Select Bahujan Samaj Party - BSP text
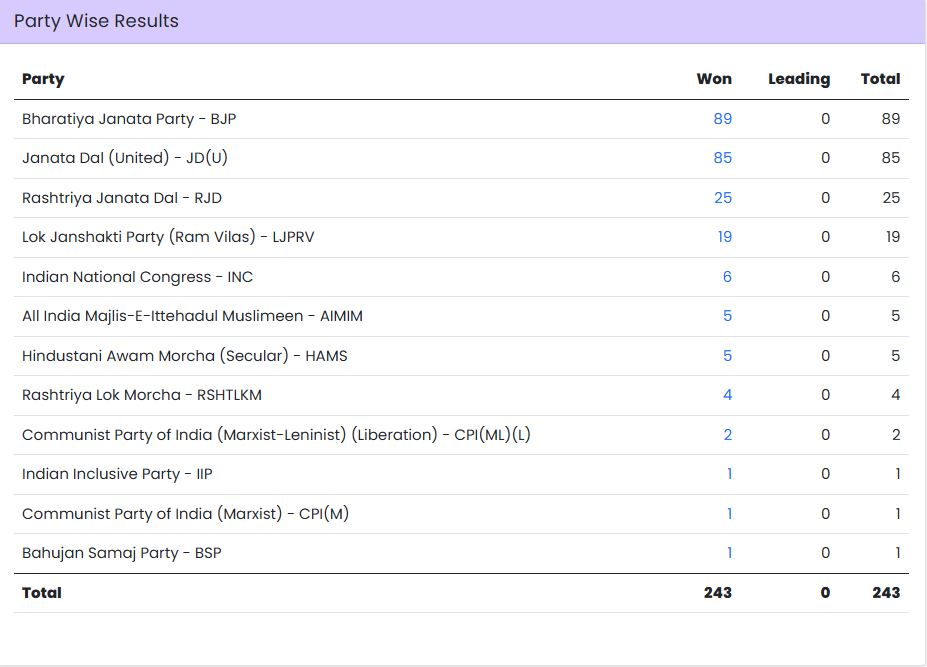Image resolution: width=927 pixels, height=667 pixels. [x=122, y=553]
